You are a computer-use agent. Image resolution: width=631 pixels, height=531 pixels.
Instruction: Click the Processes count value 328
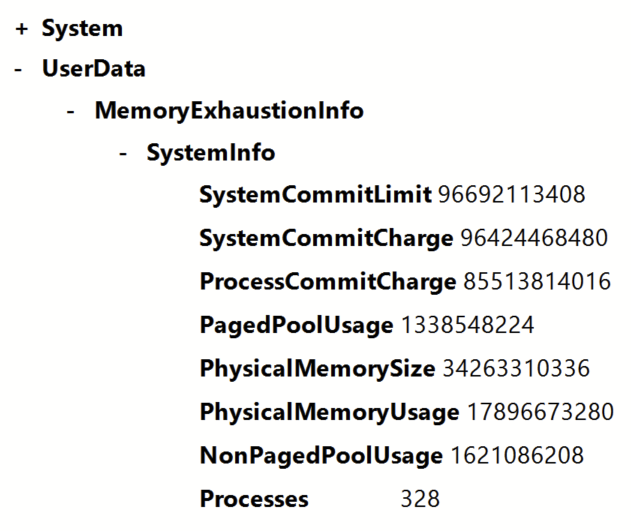point(420,499)
